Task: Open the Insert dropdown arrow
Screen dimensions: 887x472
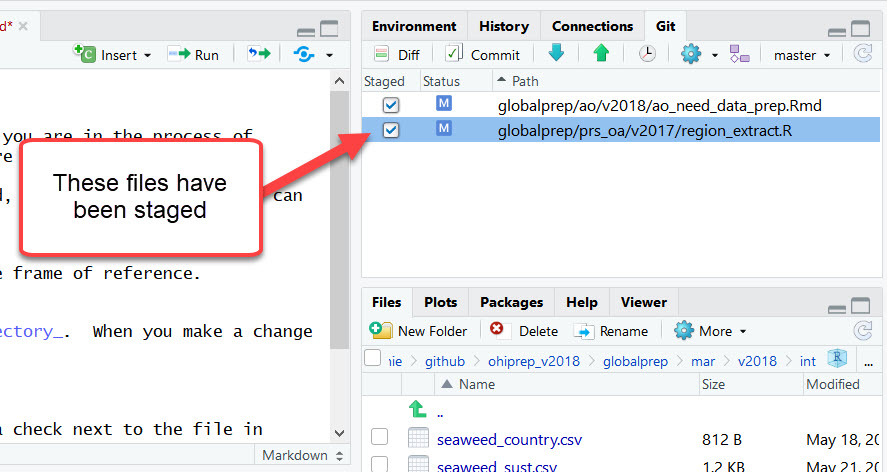Action: [x=148, y=55]
